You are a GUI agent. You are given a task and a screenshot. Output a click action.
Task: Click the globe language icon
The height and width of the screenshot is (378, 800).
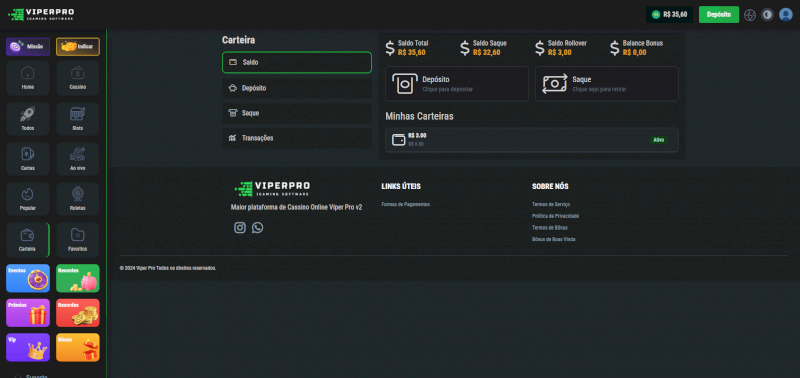[749, 15]
